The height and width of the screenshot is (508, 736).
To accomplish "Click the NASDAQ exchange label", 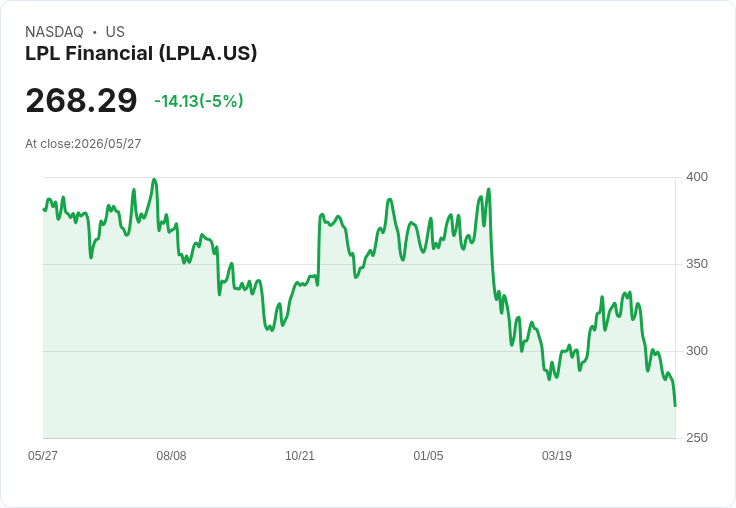I will tap(54, 32).
